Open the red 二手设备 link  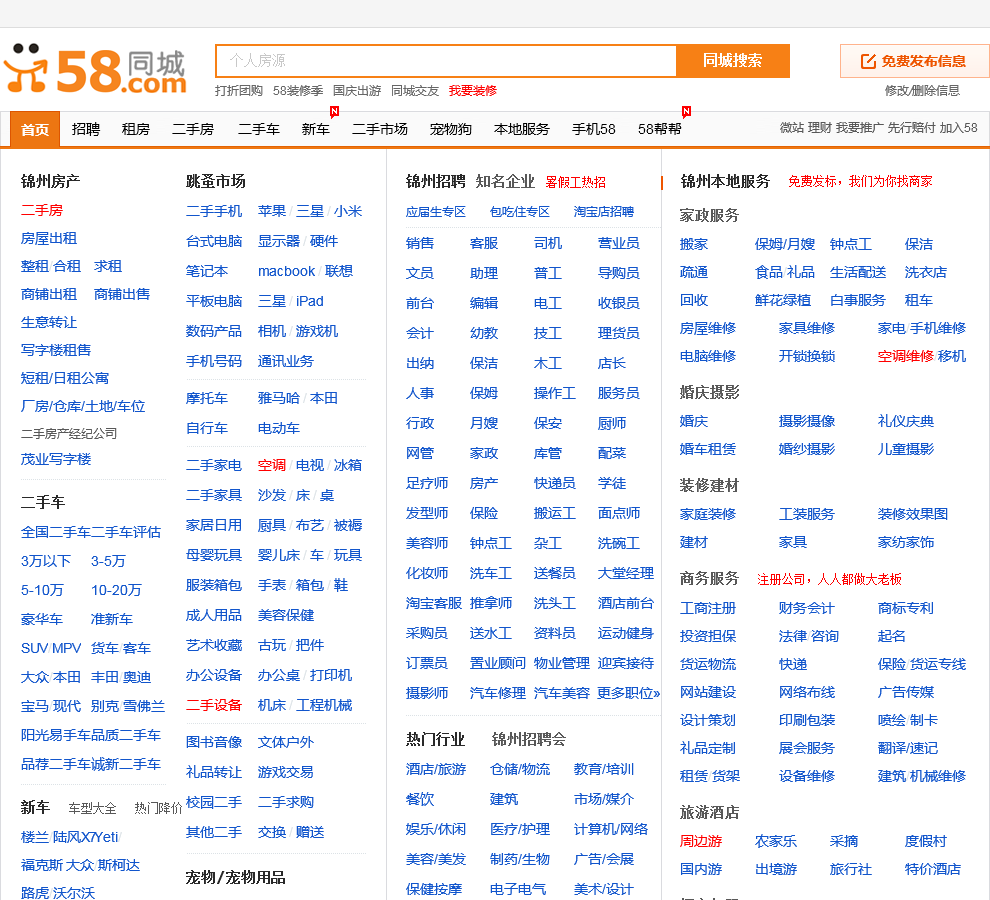214,705
